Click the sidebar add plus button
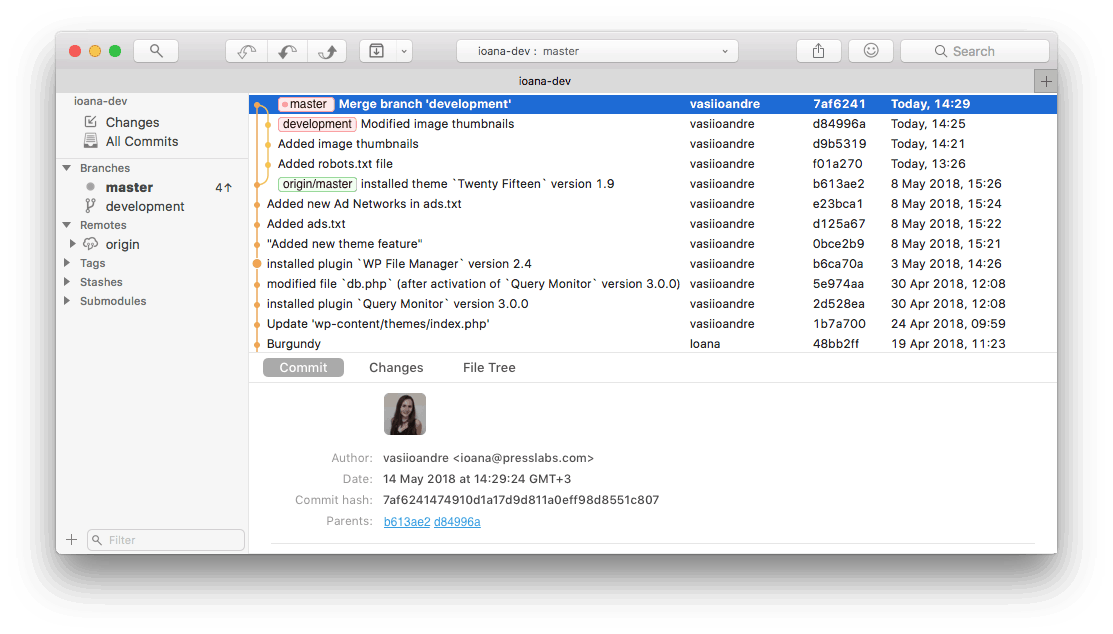1113x634 pixels. tap(71, 540)
